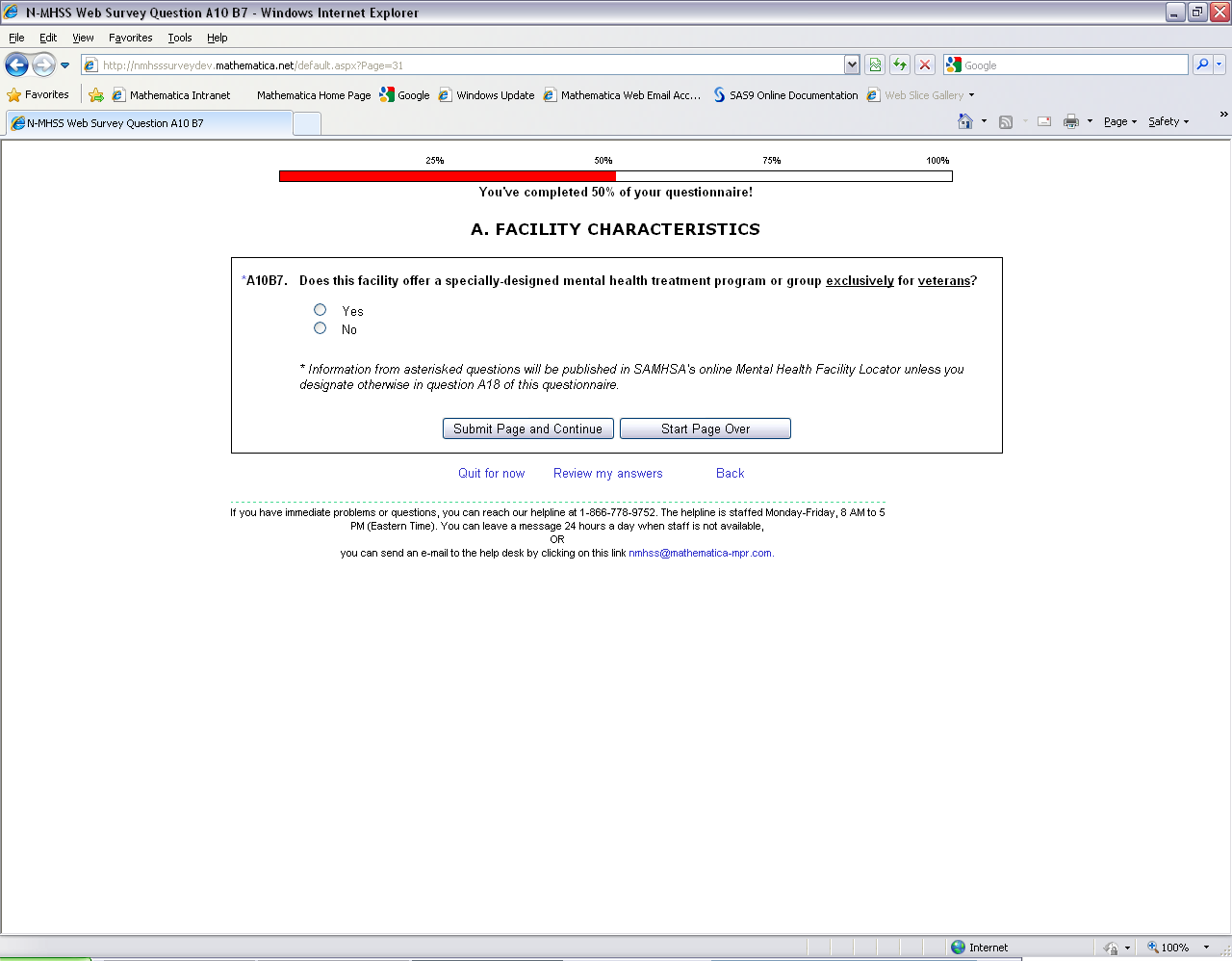This screenshot has width=1232, height=961.
Task: Click the Read Mail envelope icon
Action: (1043, 121)
